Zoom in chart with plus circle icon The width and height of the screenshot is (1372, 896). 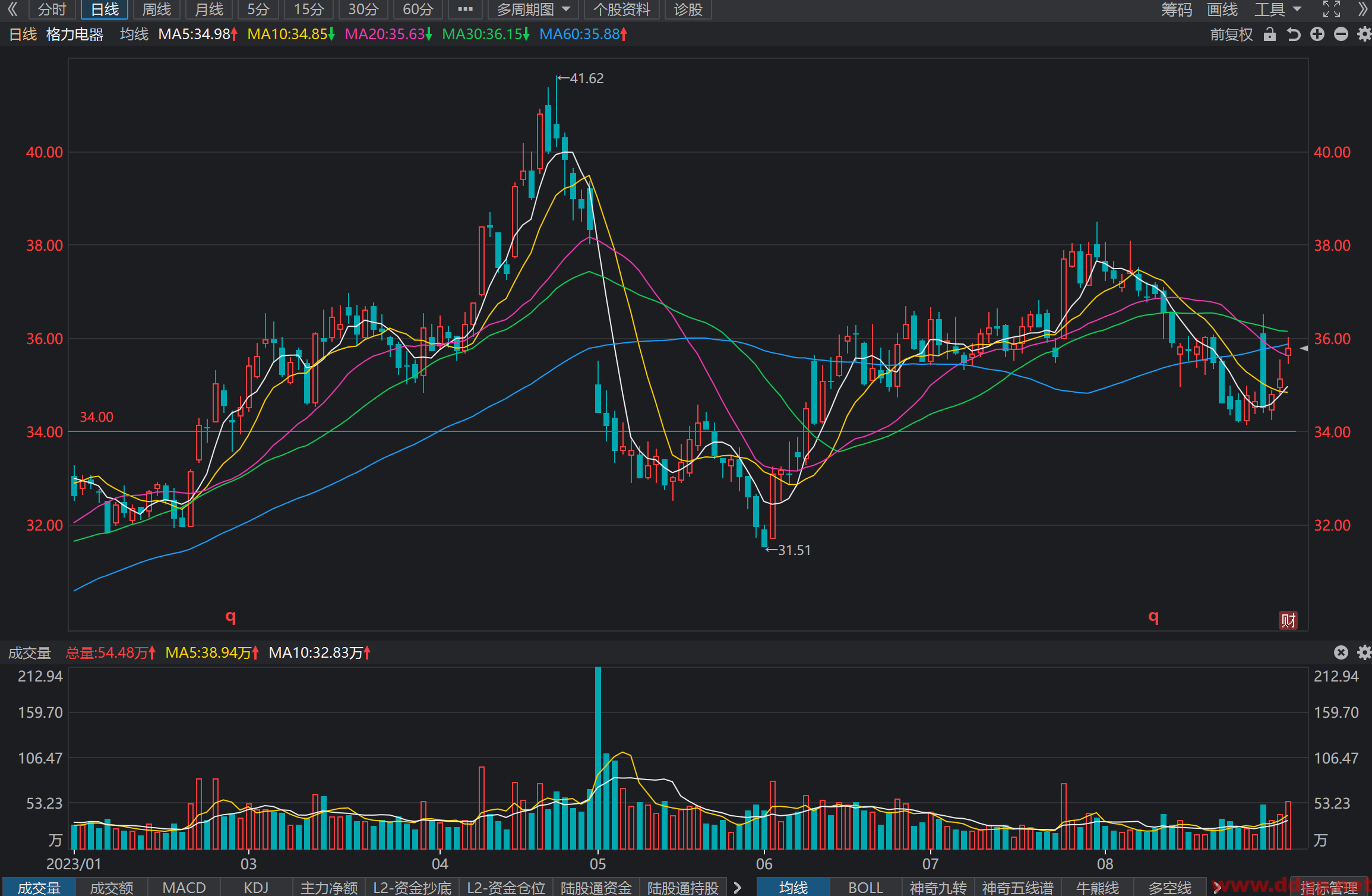pos(1317,34)
